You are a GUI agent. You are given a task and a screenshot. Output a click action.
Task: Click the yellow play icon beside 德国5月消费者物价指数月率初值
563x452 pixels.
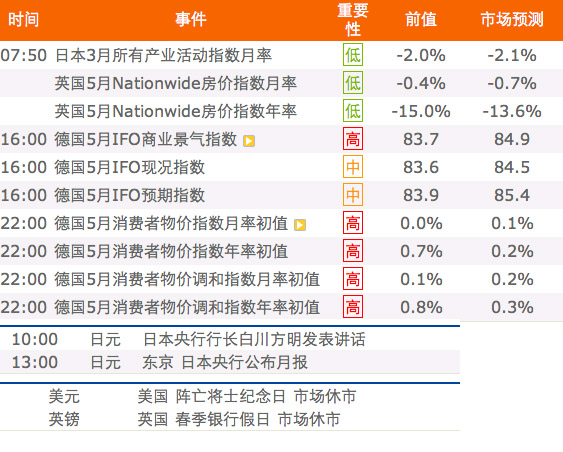pos(300,225)
